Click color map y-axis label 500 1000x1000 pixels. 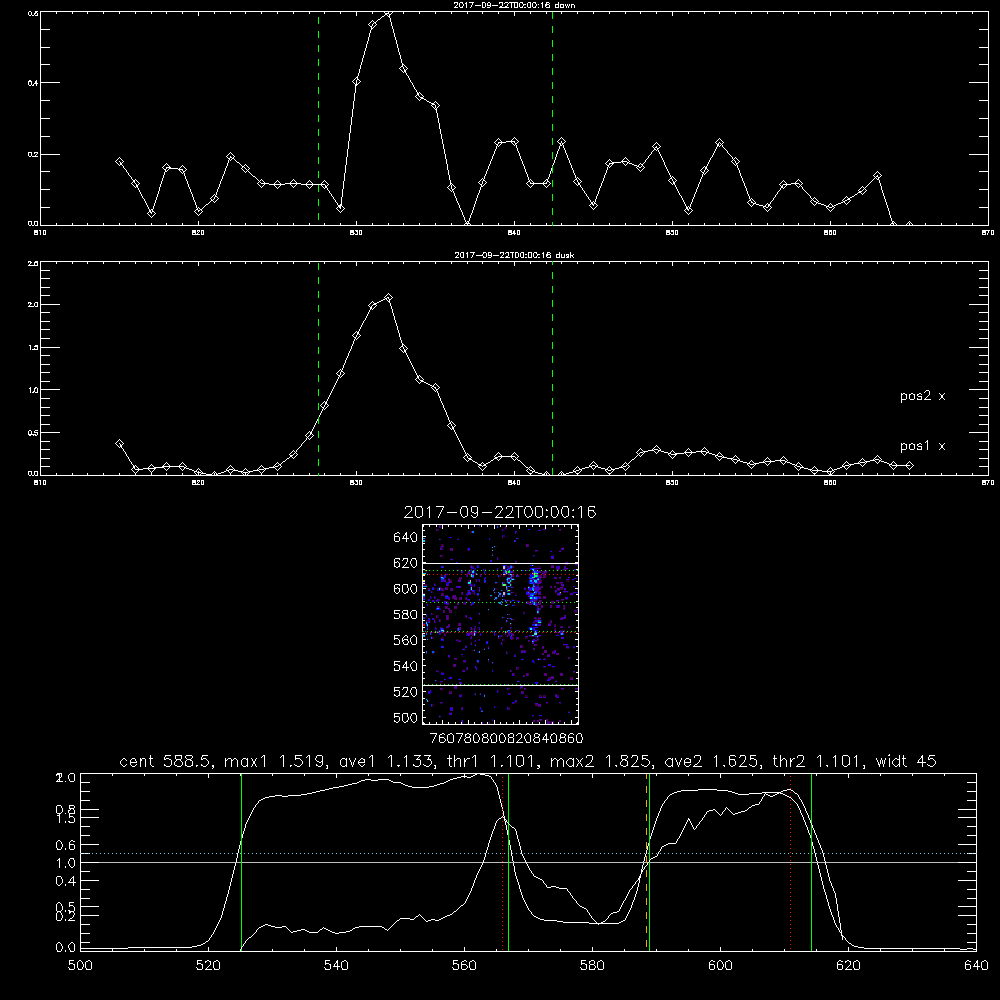click(406, 718)
